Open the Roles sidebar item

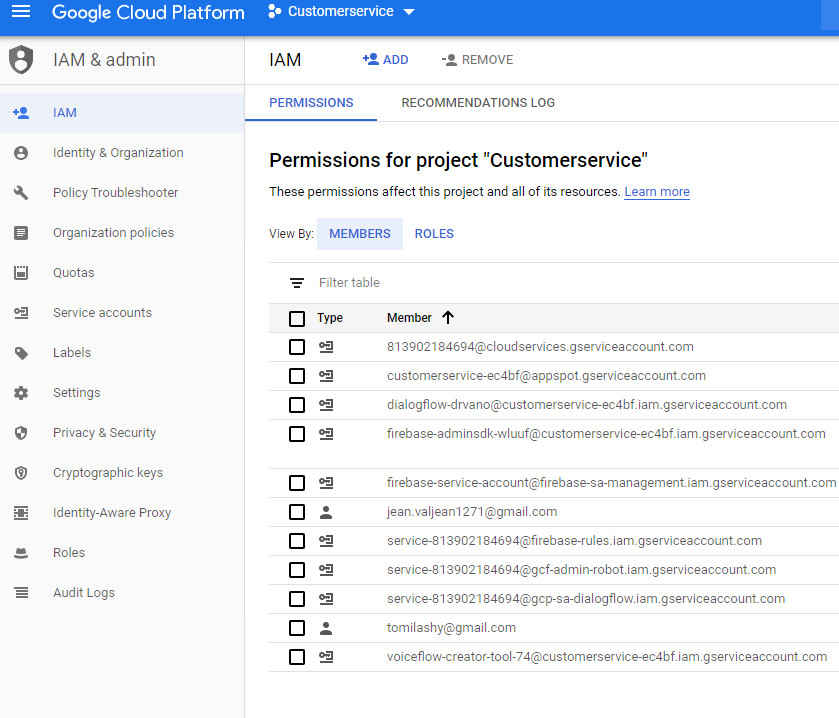pyautogui.click(x=122, y=553)
